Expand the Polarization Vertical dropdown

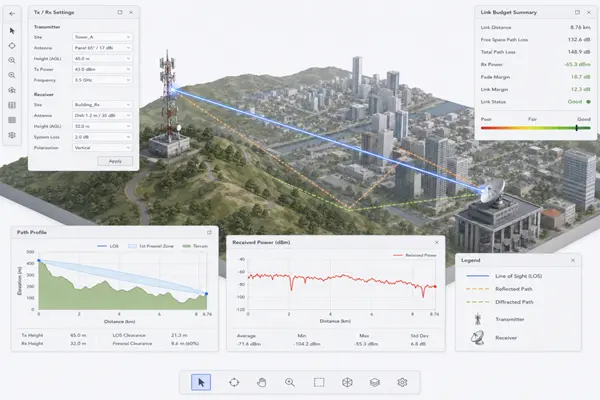102,147
